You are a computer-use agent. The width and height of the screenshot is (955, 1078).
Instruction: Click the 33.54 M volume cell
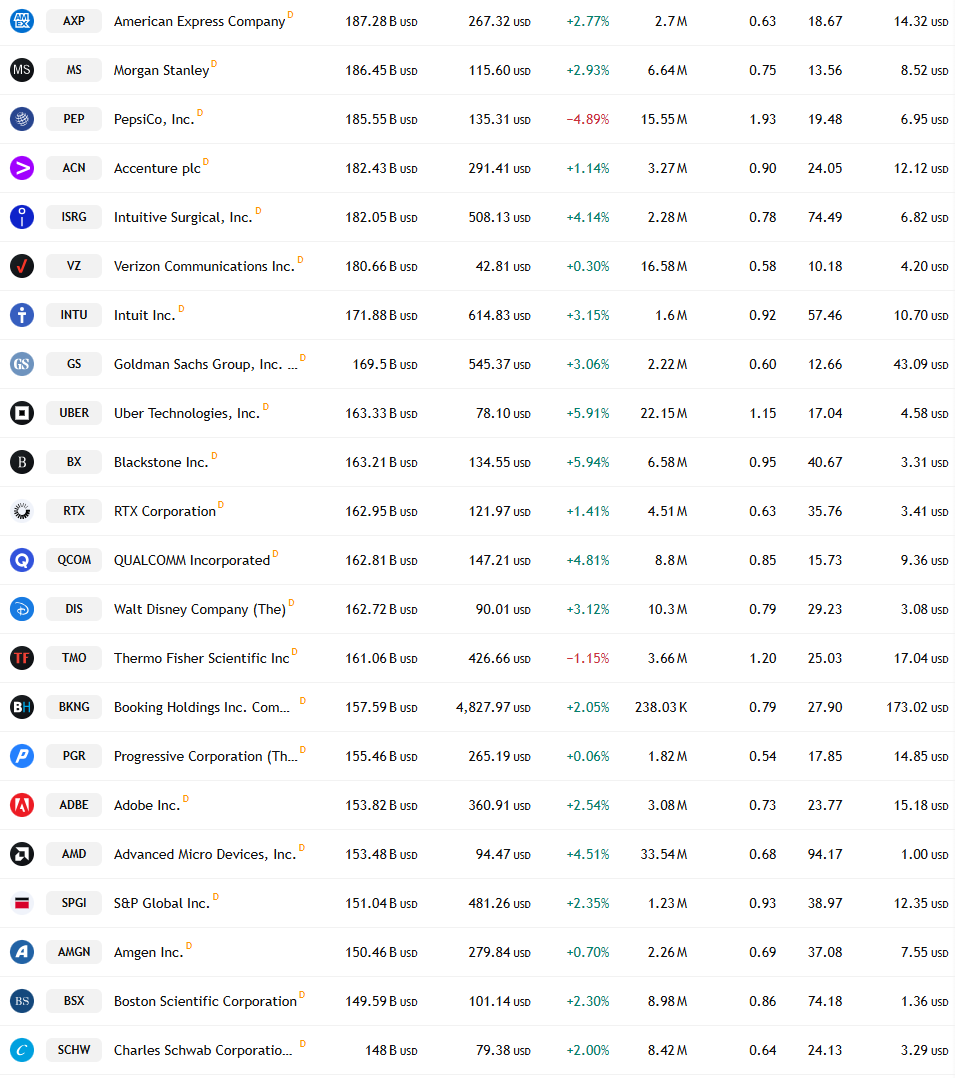tap(664, 855)
